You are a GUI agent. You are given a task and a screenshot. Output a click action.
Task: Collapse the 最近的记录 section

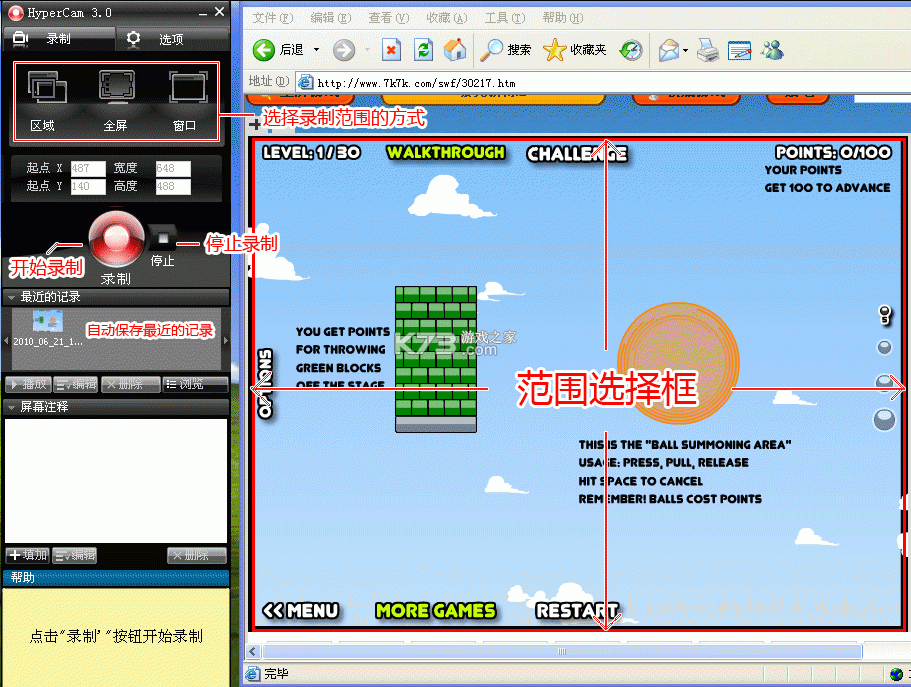(11, 297)
